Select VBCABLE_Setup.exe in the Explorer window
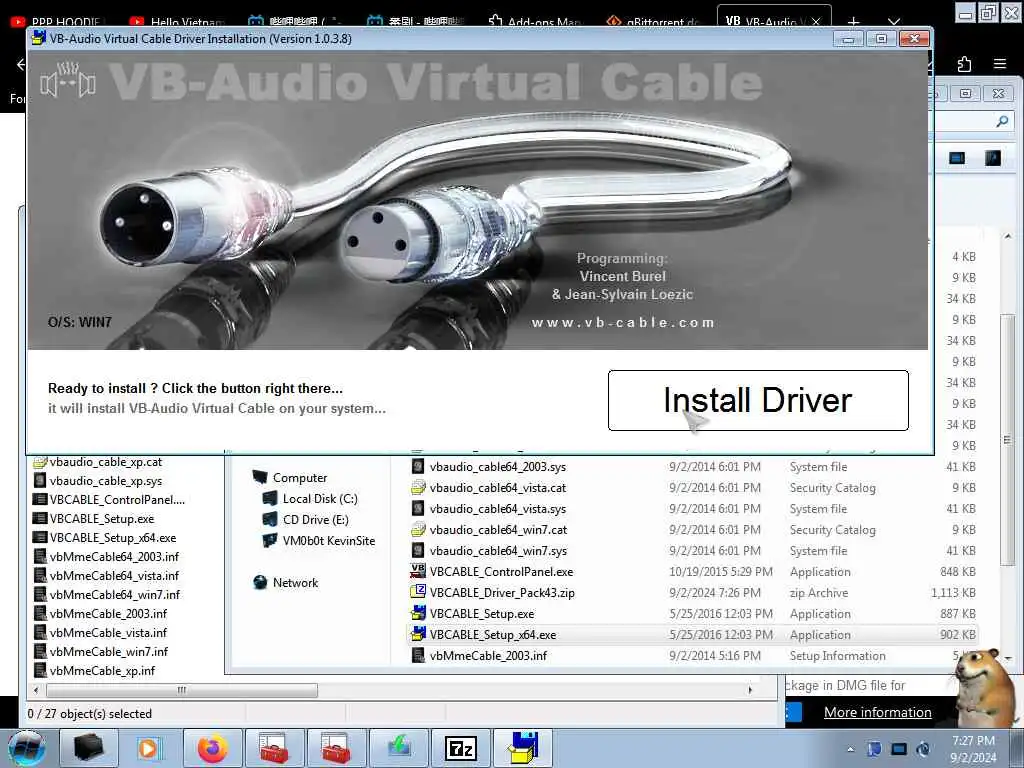Viewport: 1024px width, 768px height. pos(481,613)
